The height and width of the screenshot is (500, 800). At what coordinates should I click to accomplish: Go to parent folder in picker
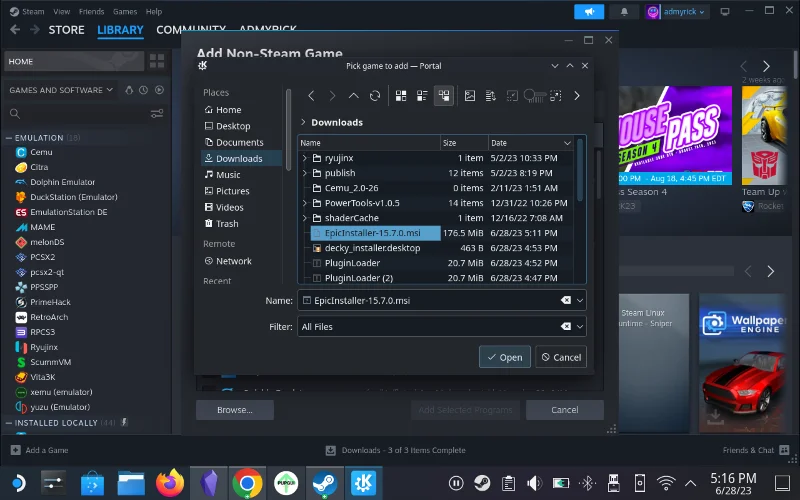[x=353, y=95]
